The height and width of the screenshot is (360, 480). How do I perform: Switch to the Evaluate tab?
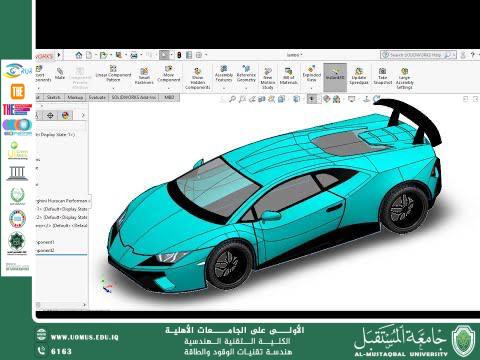point(97,97)
